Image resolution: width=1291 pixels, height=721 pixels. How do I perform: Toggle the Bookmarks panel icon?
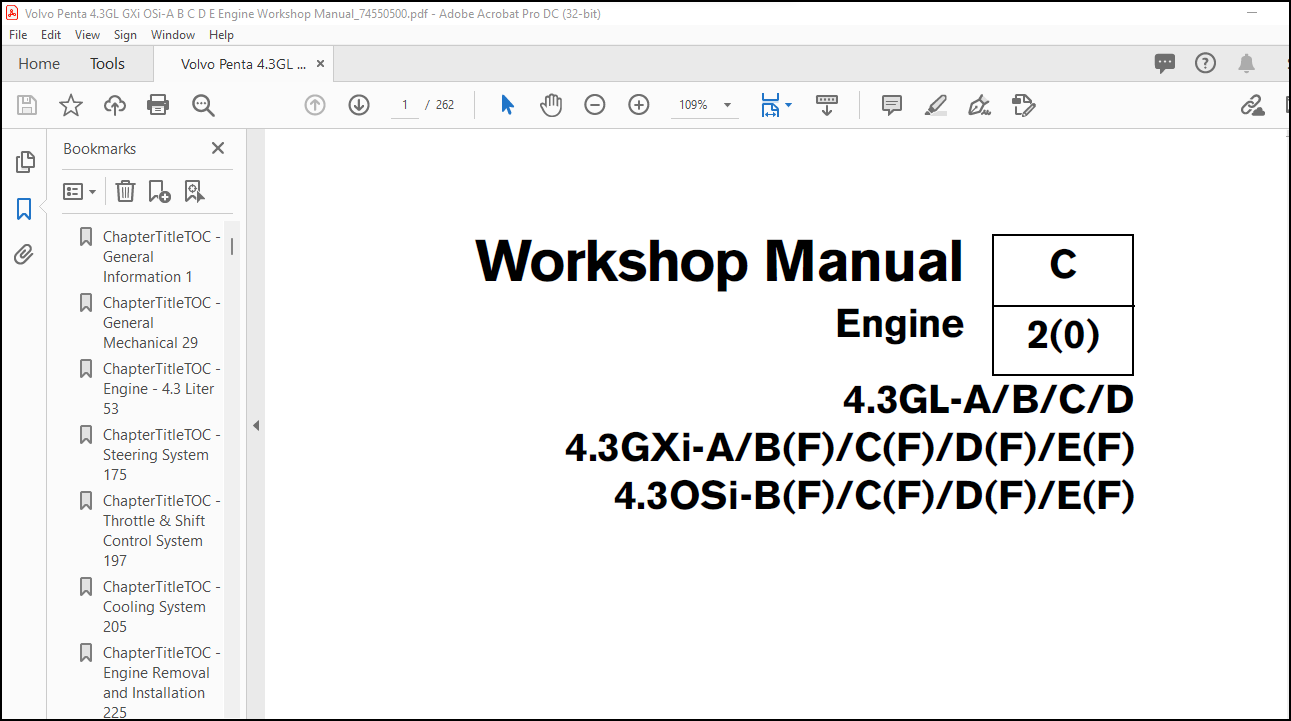[x=24, y=209]
